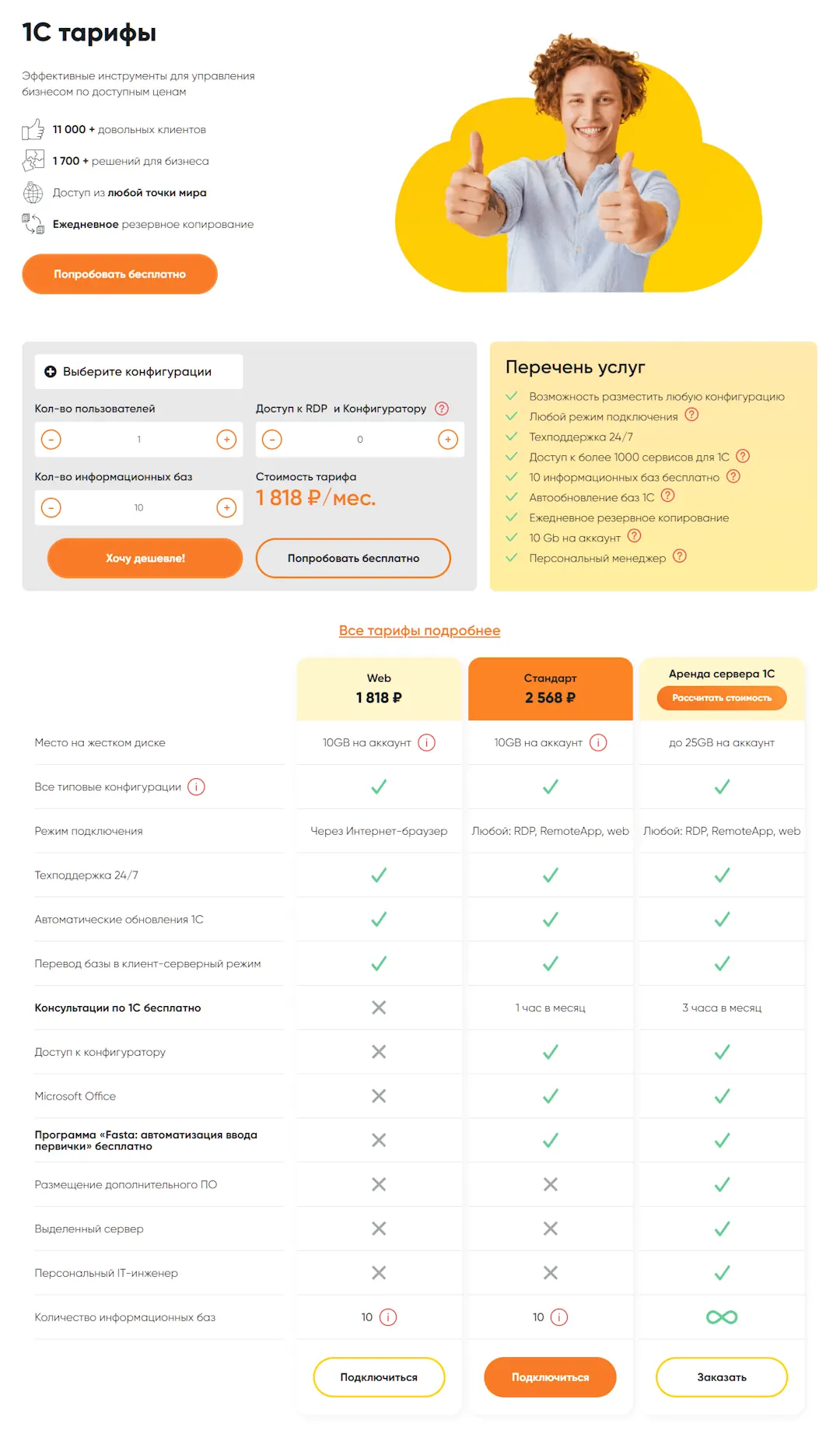Open help icon next to 10 Gb на аккаунт
The image size is (840, 1441).
[x=634, y=537]
